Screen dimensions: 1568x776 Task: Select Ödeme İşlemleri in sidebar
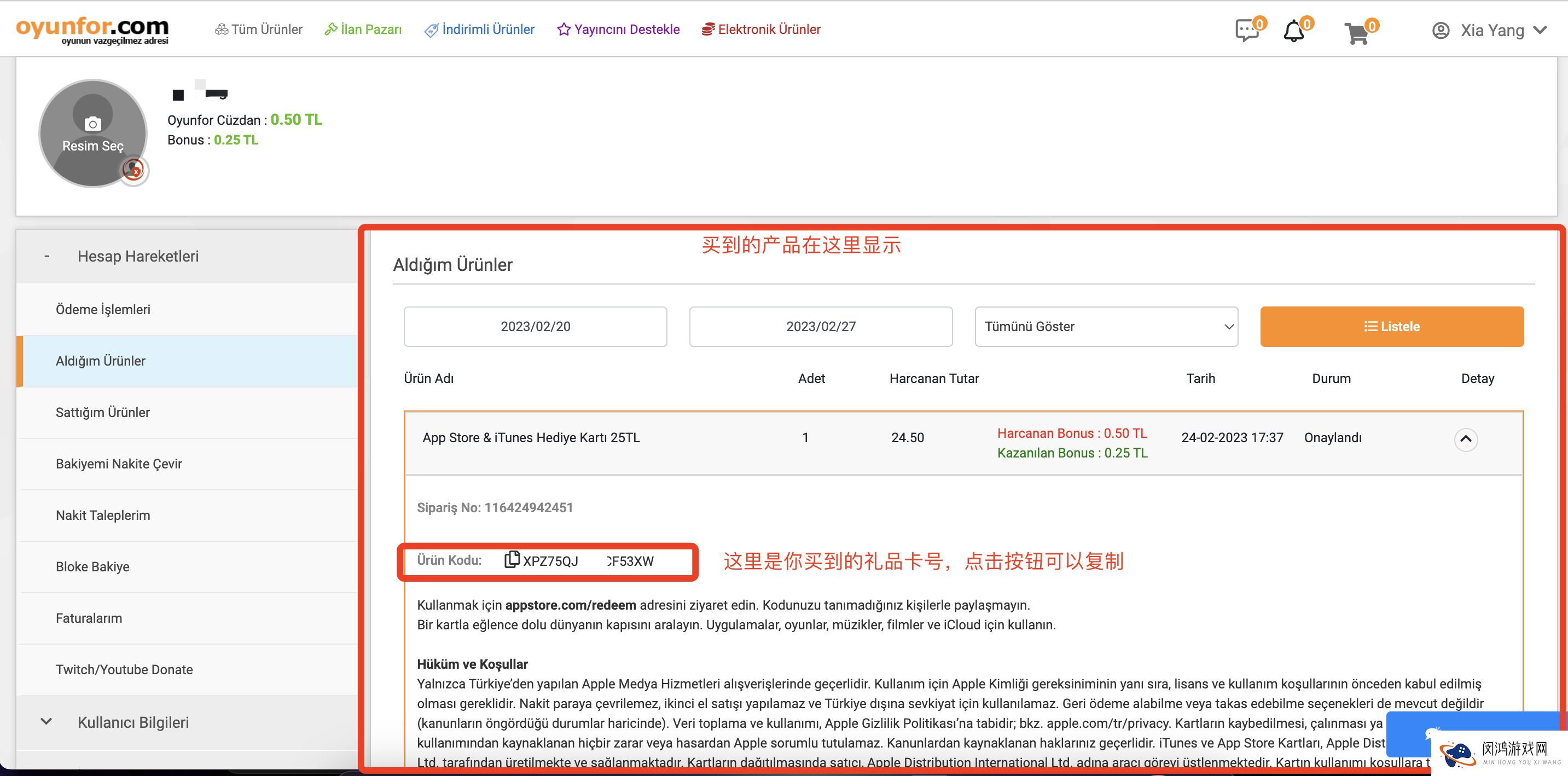pyautogui.click(x=186, y=309)
